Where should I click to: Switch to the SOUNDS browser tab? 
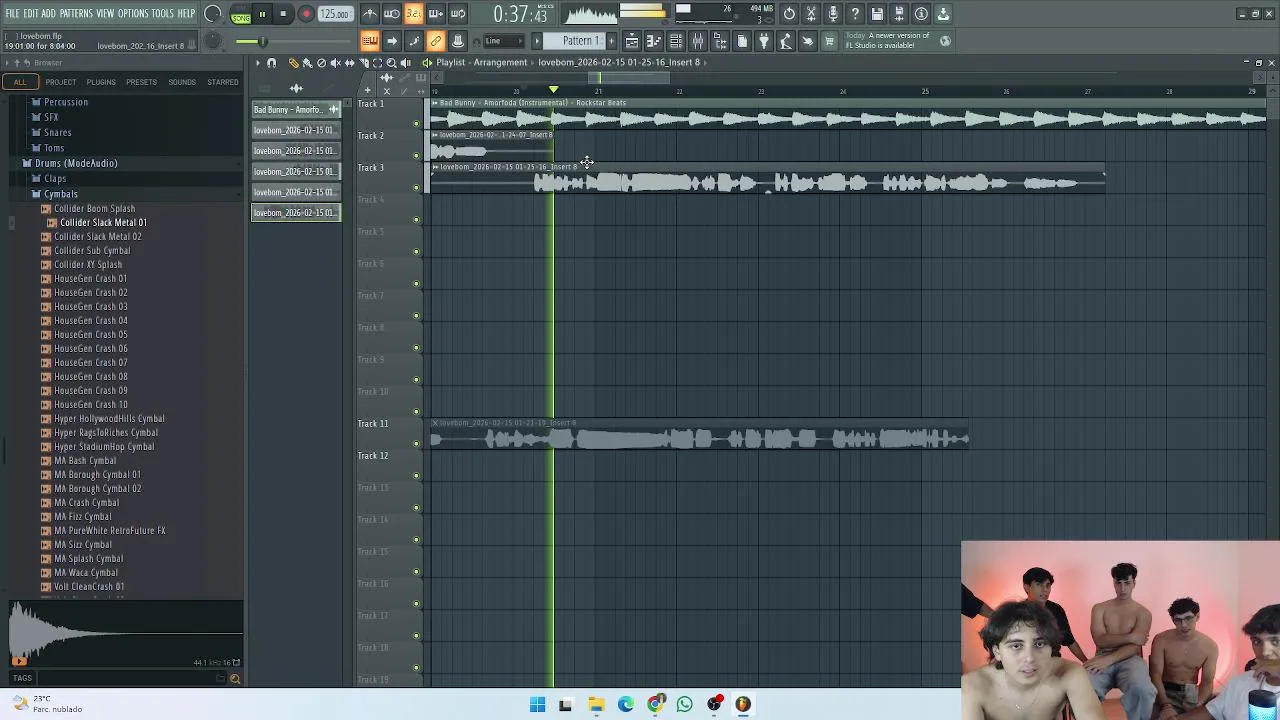click(182, 82)
